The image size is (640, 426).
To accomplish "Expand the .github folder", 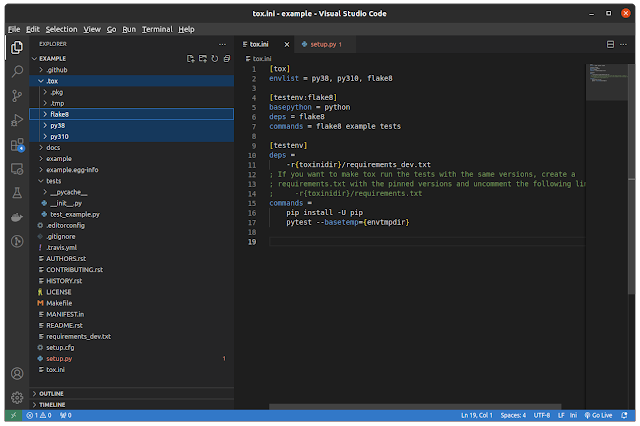I will (x=131, y=70).
